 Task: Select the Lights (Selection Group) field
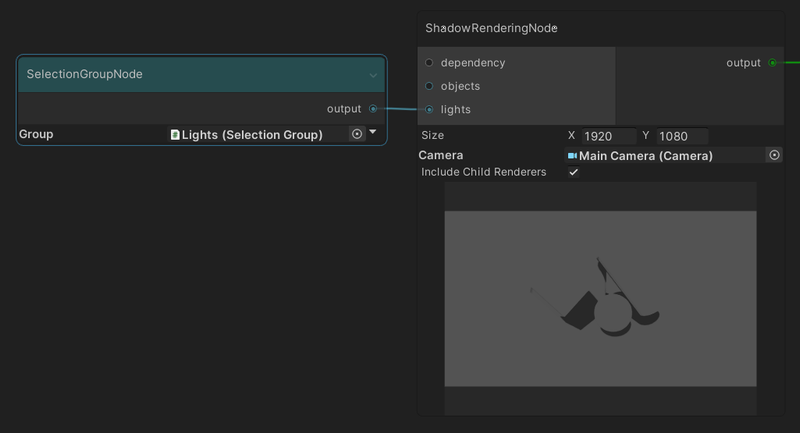coord(255,134)
